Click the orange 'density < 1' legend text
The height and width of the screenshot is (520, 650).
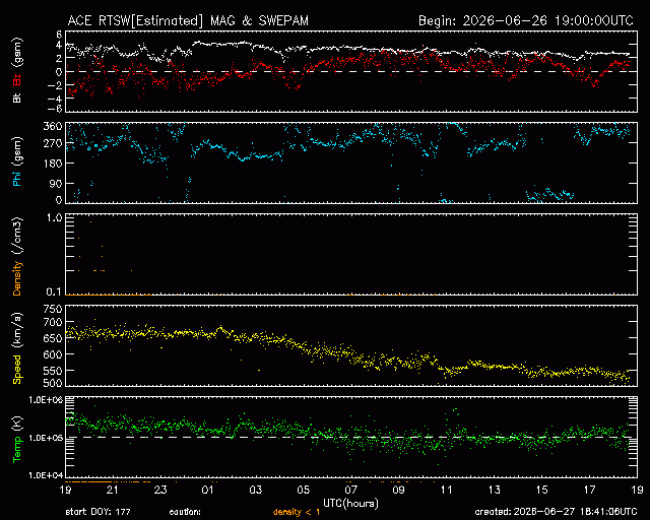[297, 512]
